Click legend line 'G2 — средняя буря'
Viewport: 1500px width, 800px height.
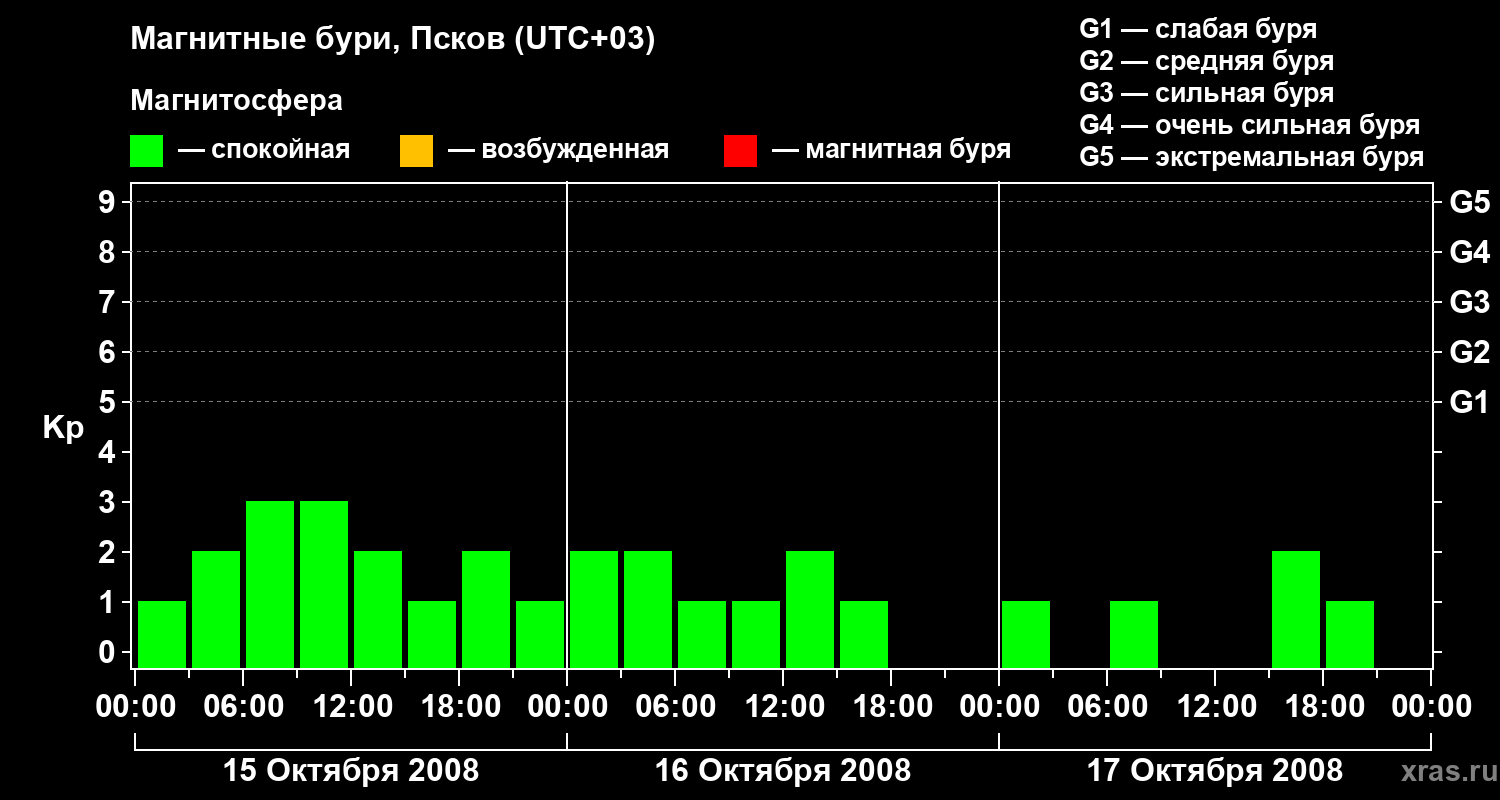1207,61
